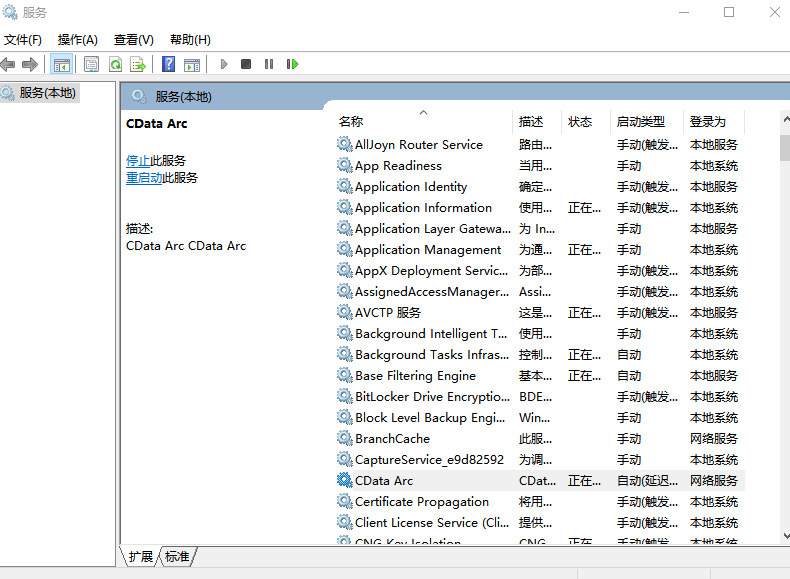Sort by the 登录为 column header
Screen dimensions: 790x579
[708, 121]
